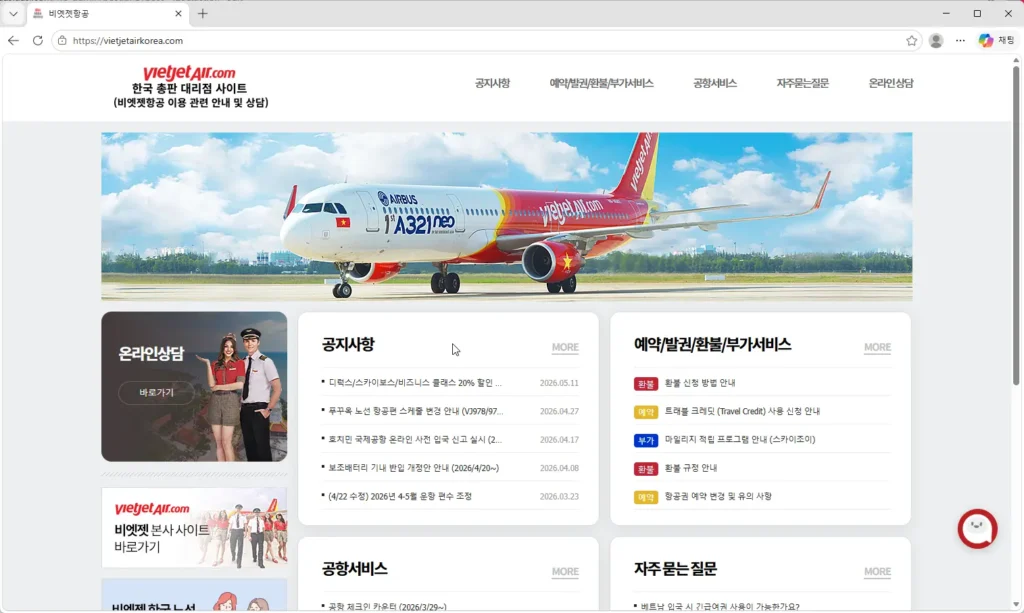Click the 2026.04.08 notice date
This screenshot has height=613, width=1024.
[559, 468]
